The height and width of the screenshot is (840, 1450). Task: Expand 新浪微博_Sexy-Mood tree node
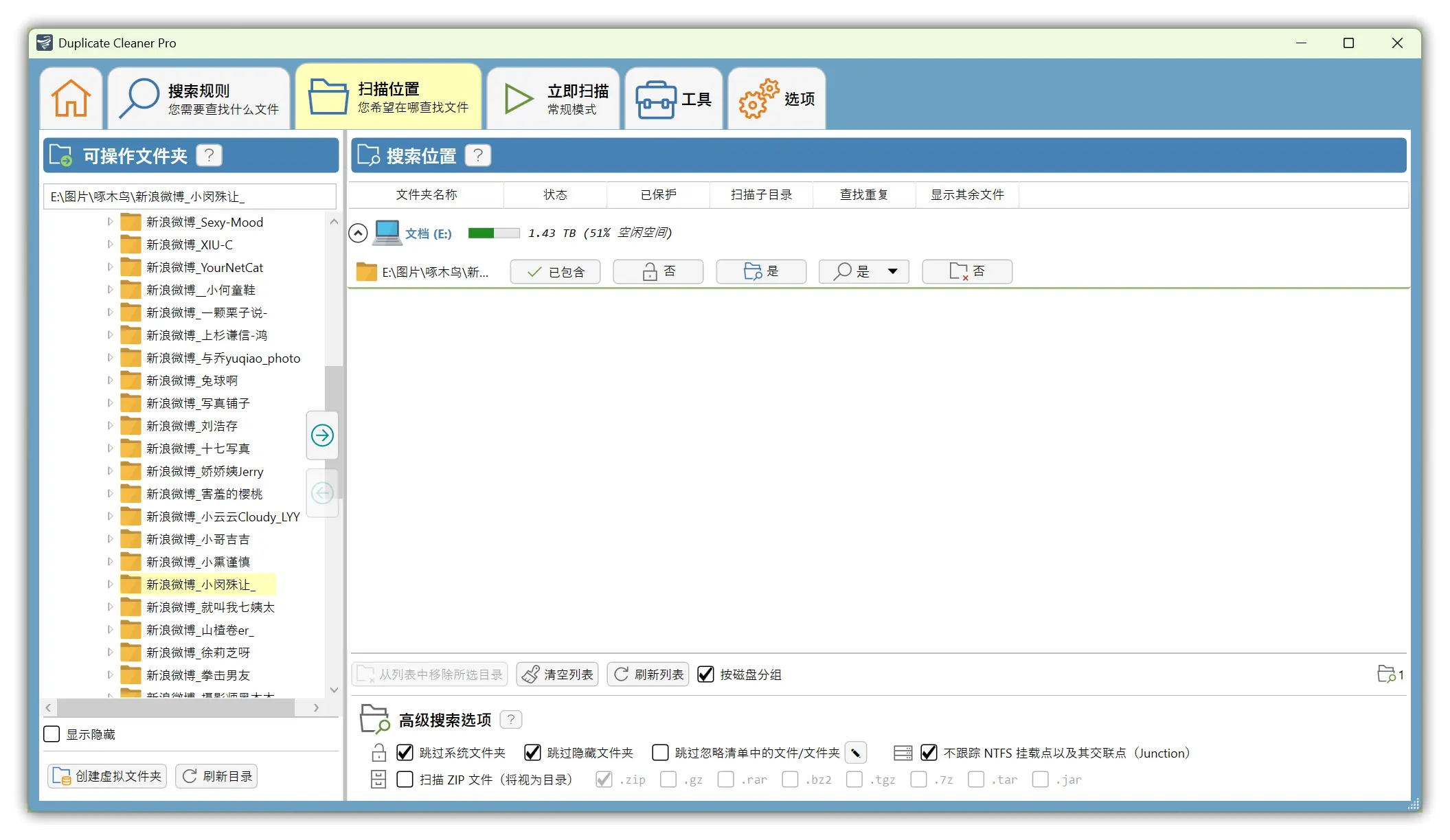110,222
